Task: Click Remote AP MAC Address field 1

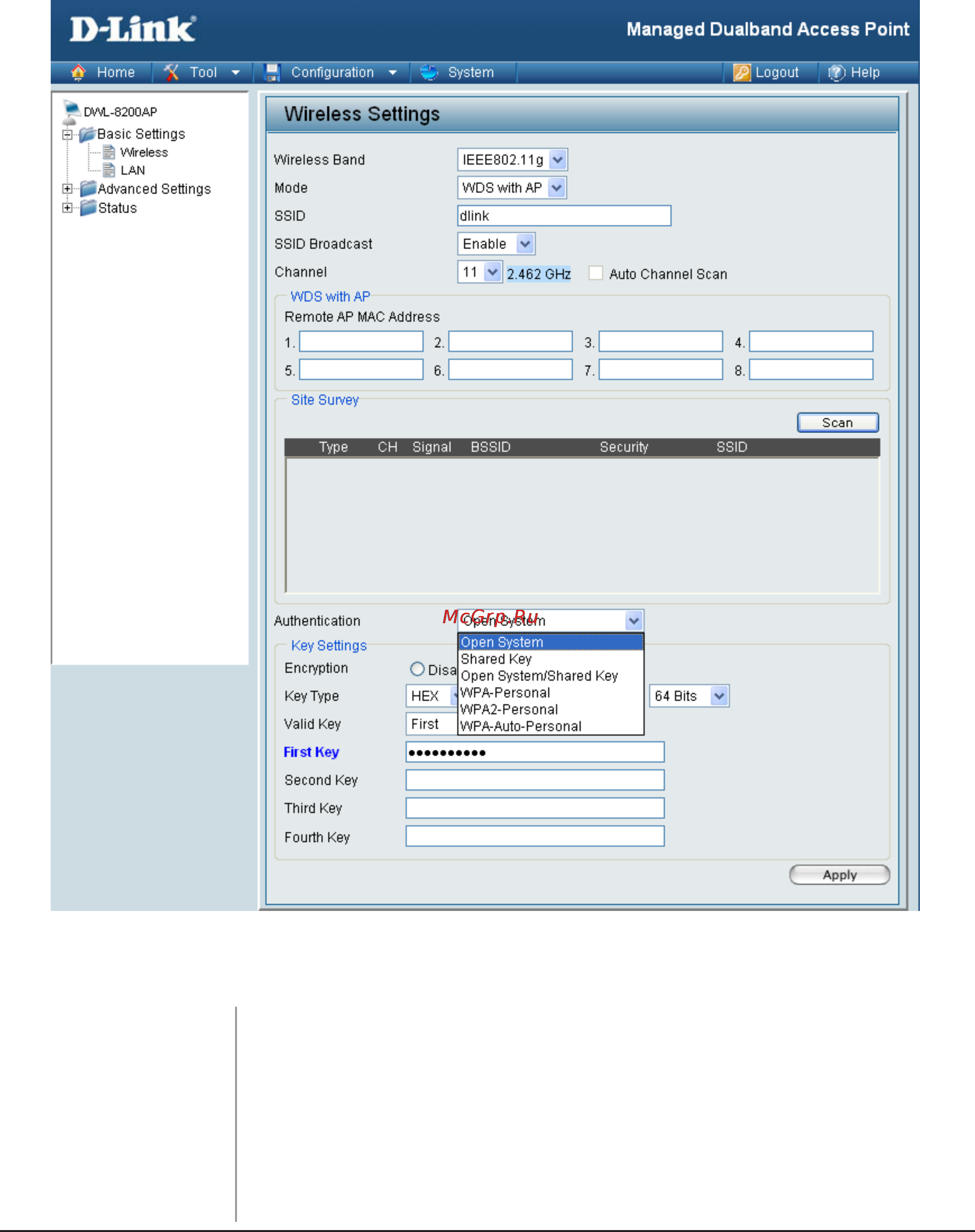Action: (x=361, y=342)
